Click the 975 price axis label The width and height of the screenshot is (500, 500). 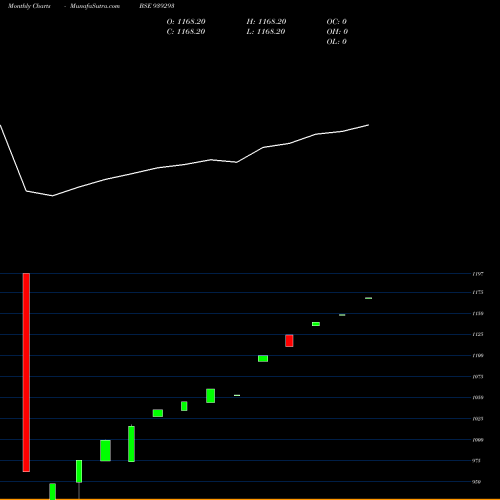(x=477, y=461)
